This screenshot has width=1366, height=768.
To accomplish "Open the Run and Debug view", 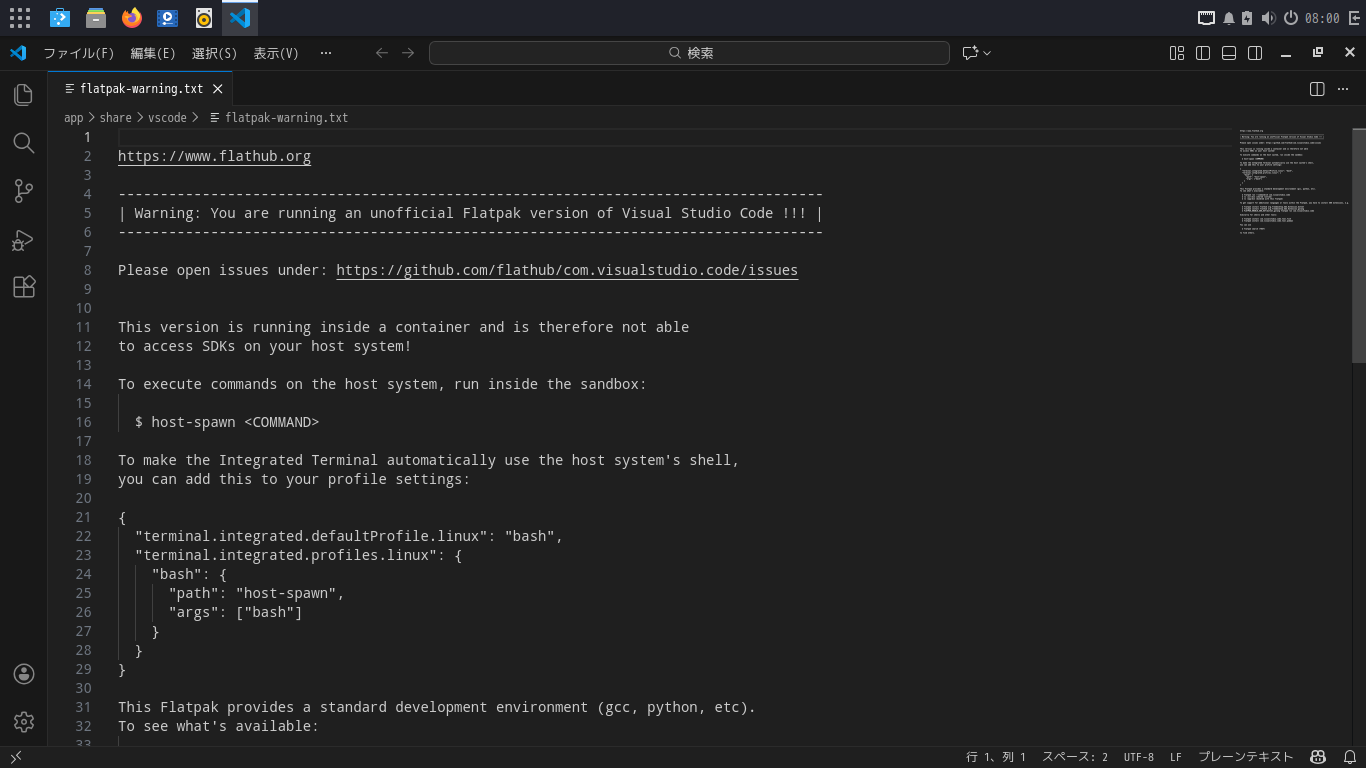I will coord(24,239).
